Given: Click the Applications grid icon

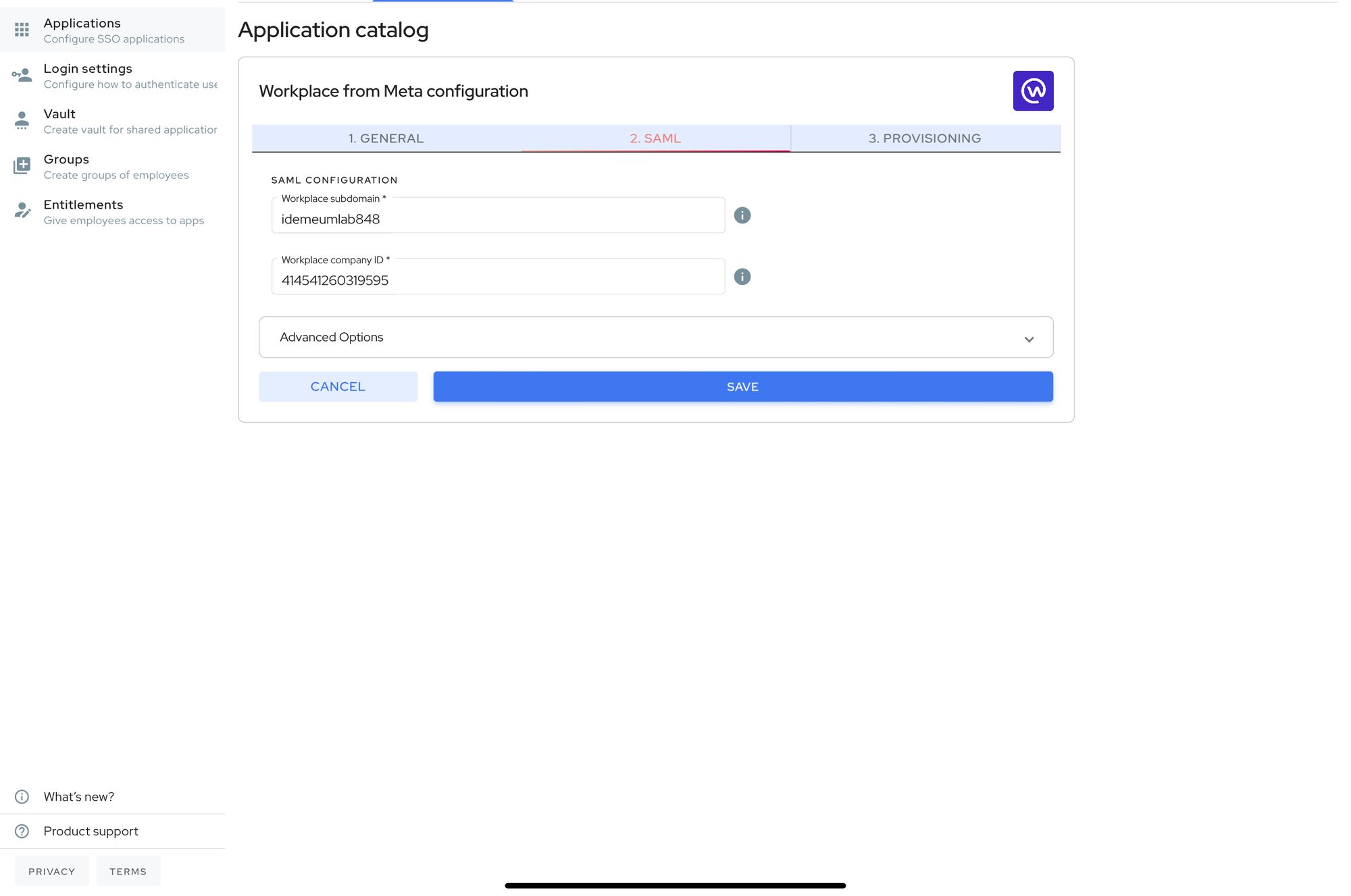Looking at the screenshot, I should pos(22,30).
